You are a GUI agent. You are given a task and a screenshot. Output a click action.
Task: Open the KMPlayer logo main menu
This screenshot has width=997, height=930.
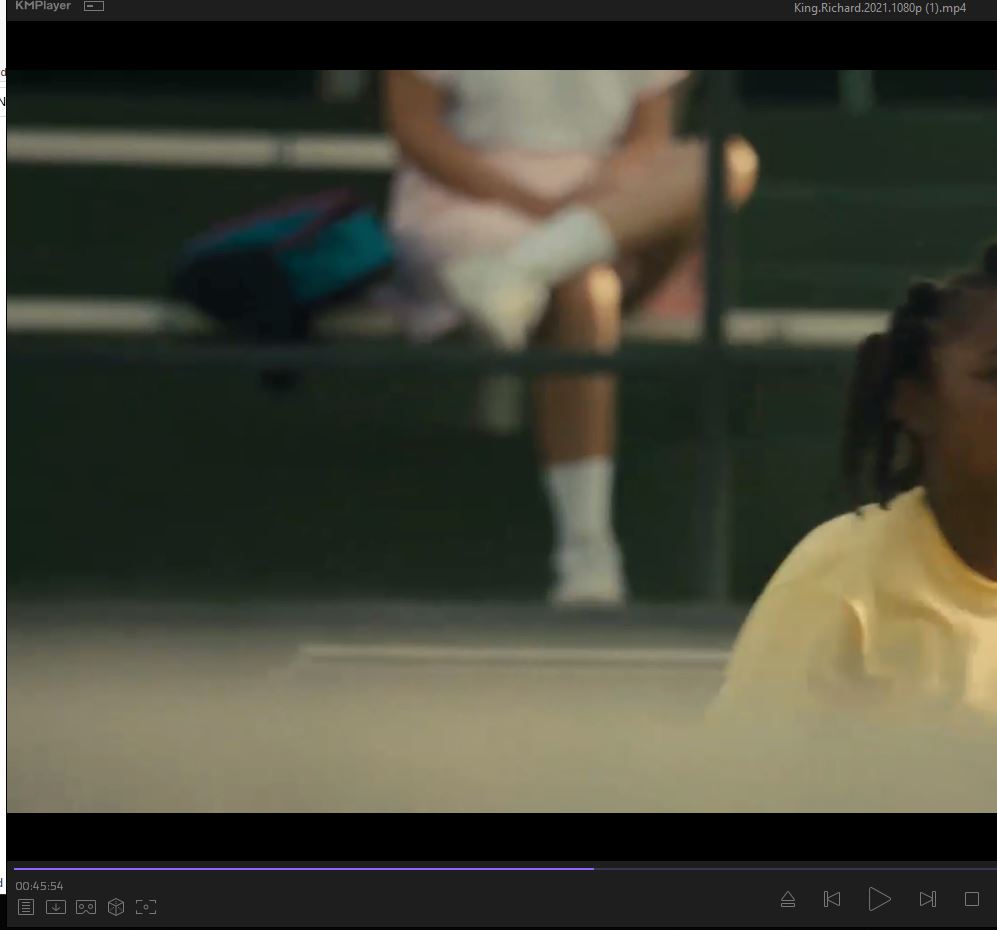[42, 6]
